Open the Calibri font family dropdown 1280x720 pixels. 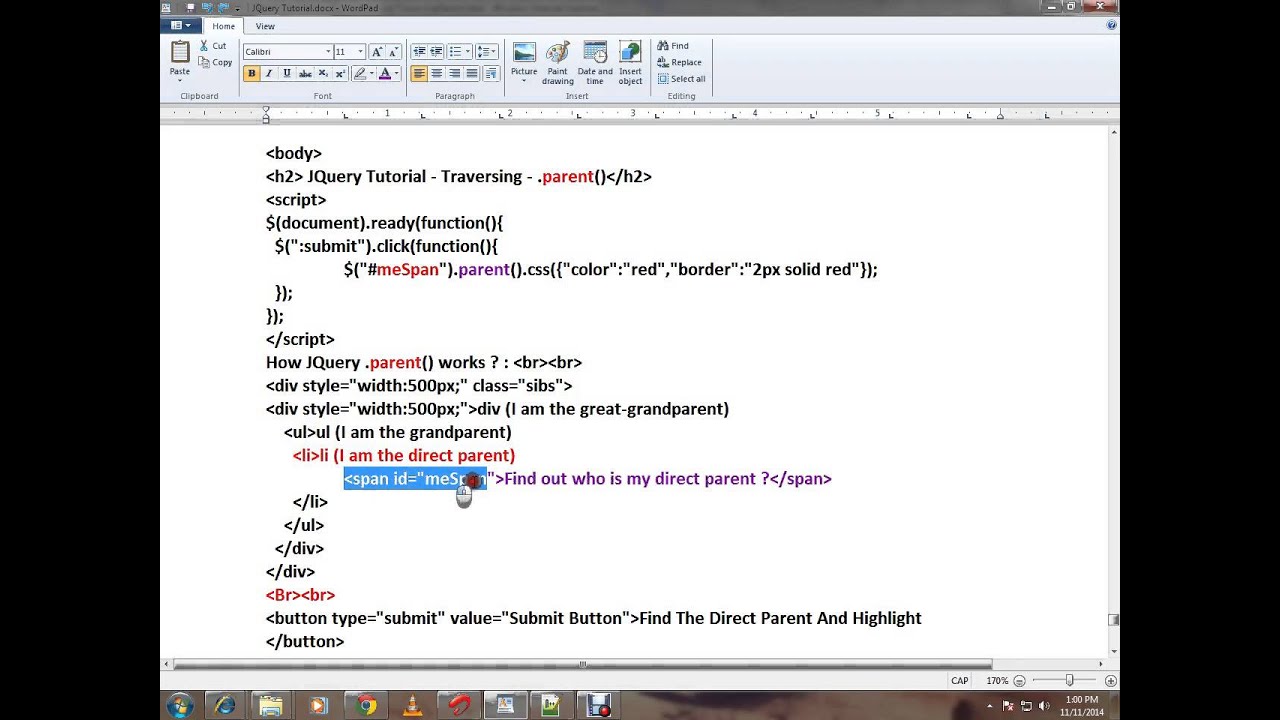click(x=328, y=52)
